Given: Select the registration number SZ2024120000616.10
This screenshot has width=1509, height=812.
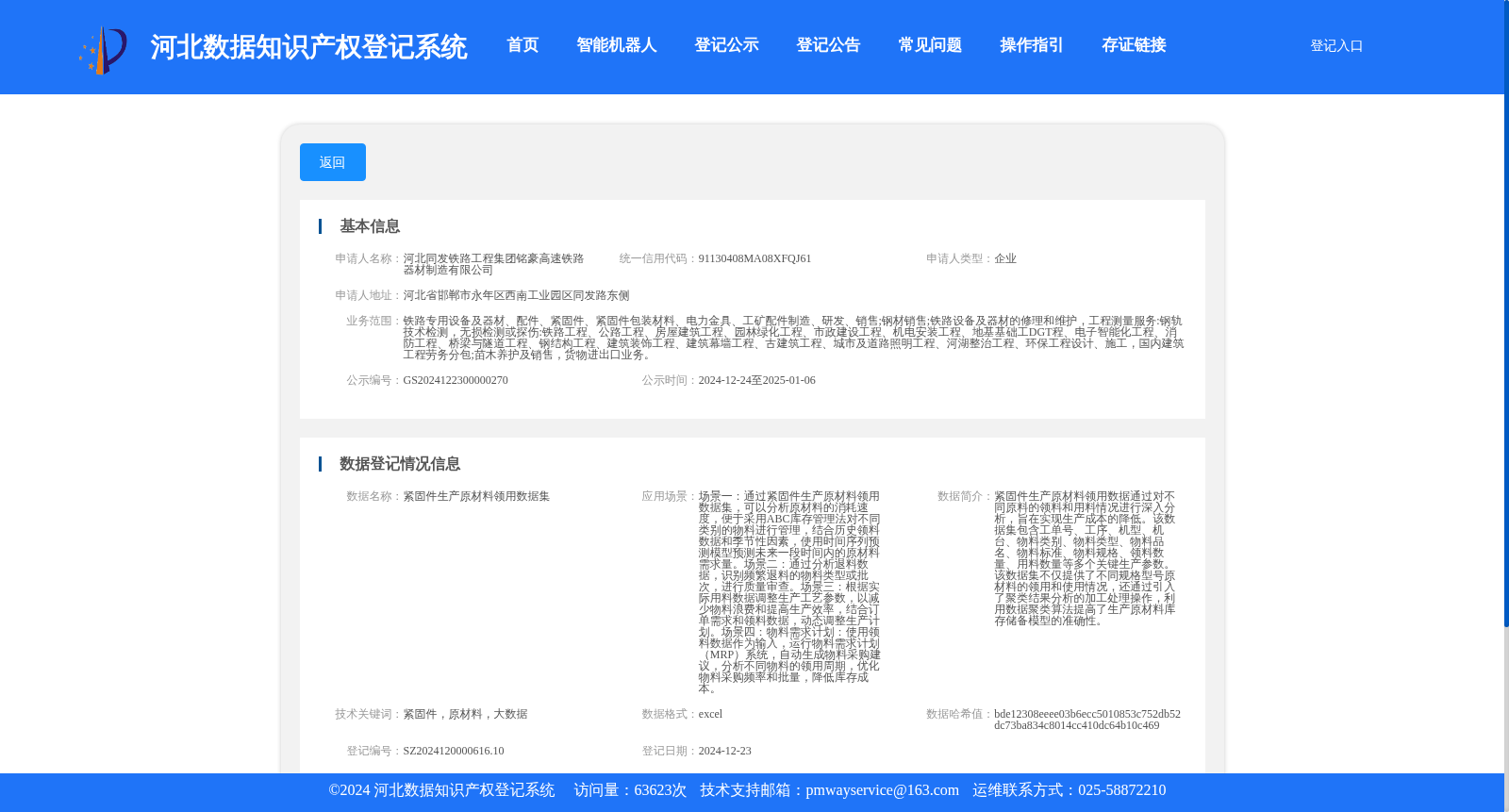Looking at the screenshot, I should (x=454, y=751).
